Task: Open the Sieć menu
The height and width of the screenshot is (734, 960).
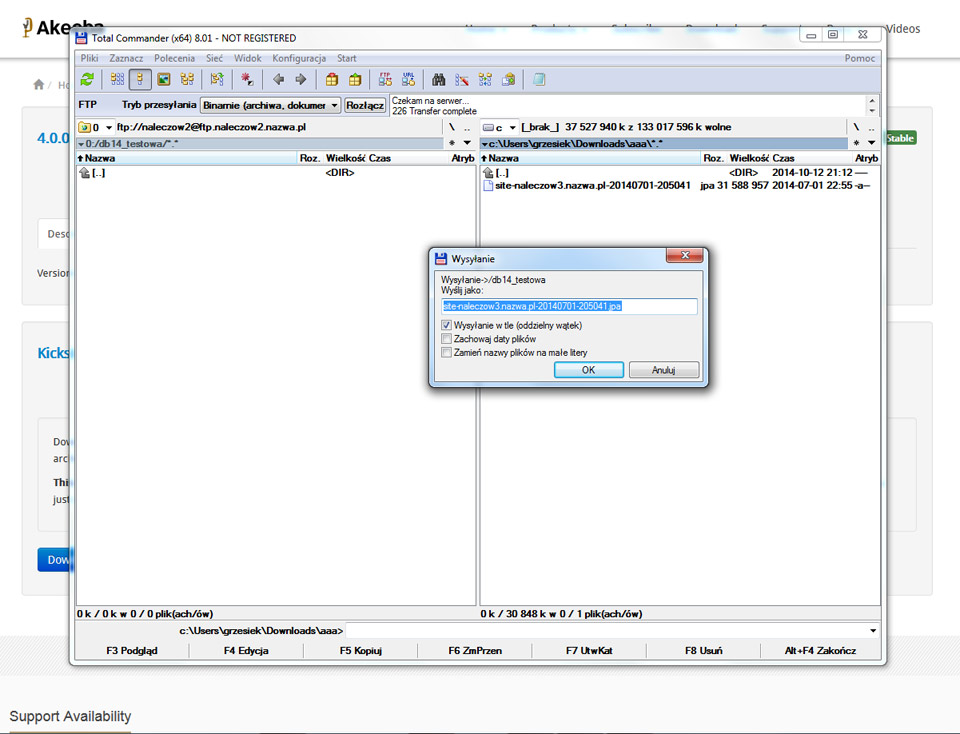Action: pyautogui.click(x=214, y=58)
